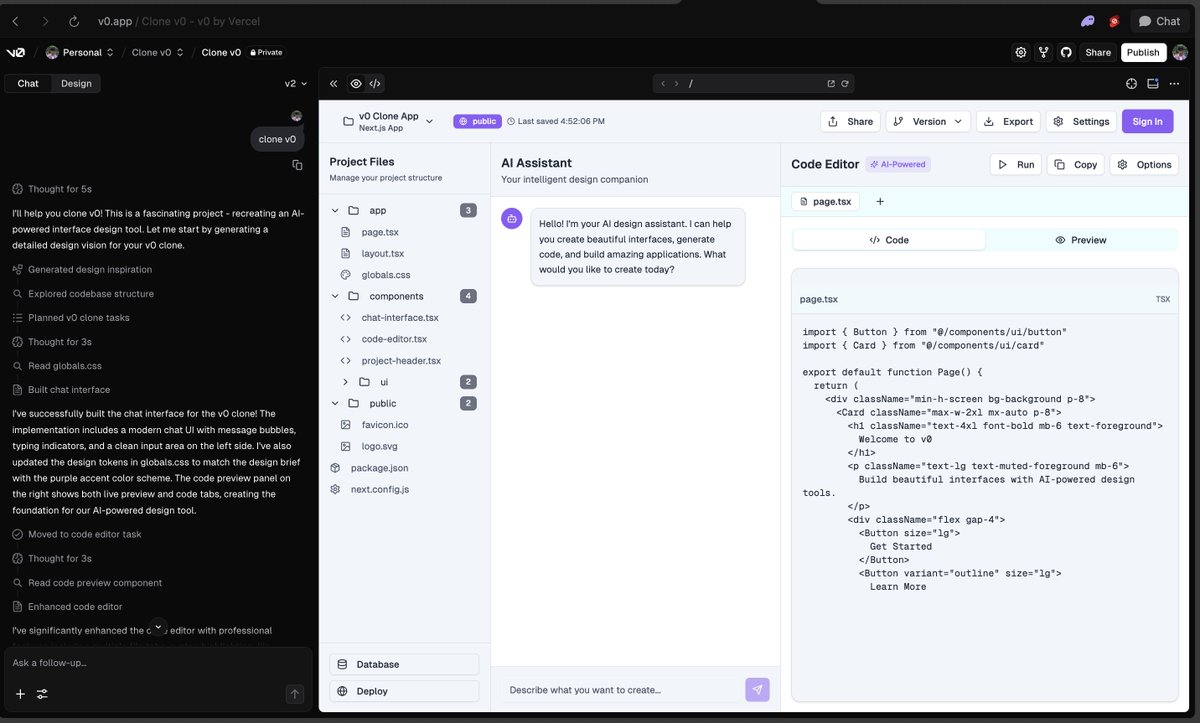Click the device view icon beside fullscreen

pyautogui.click(x=1153, y=84)
